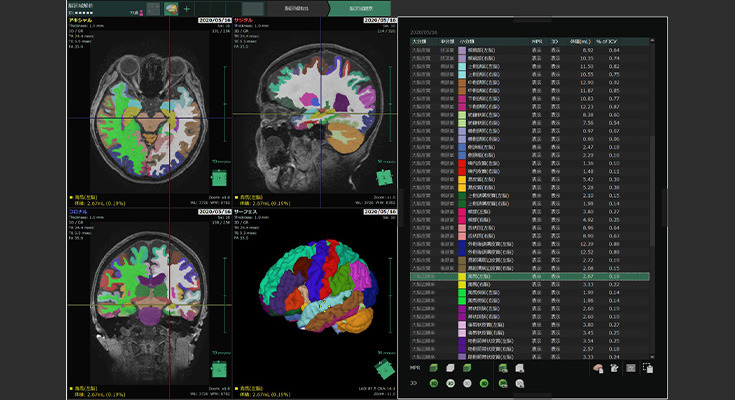Click the clipboard copy icon at bottom right
This screenshot has width=735, height=400.
pyautogui.click(x=648, y=369)
